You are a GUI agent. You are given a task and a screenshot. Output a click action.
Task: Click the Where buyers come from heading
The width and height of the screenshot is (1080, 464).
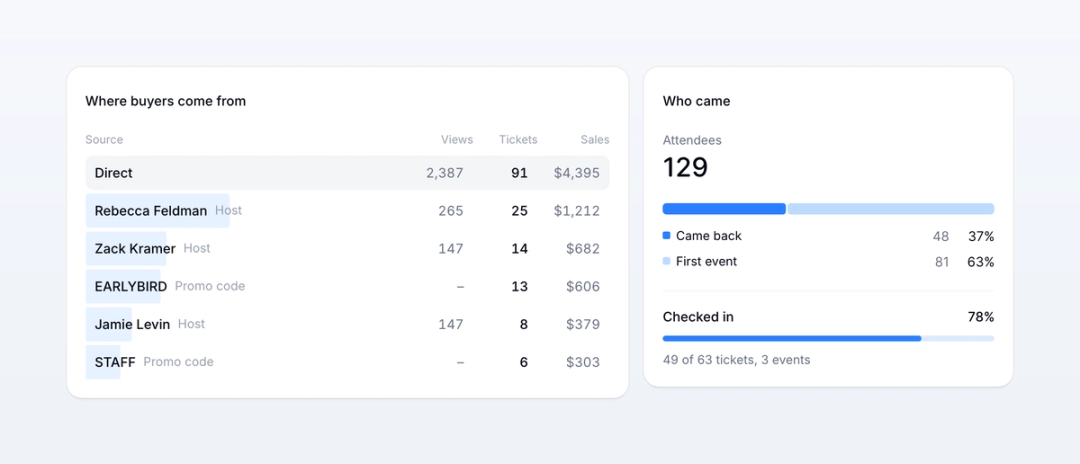tap(165, 101)
